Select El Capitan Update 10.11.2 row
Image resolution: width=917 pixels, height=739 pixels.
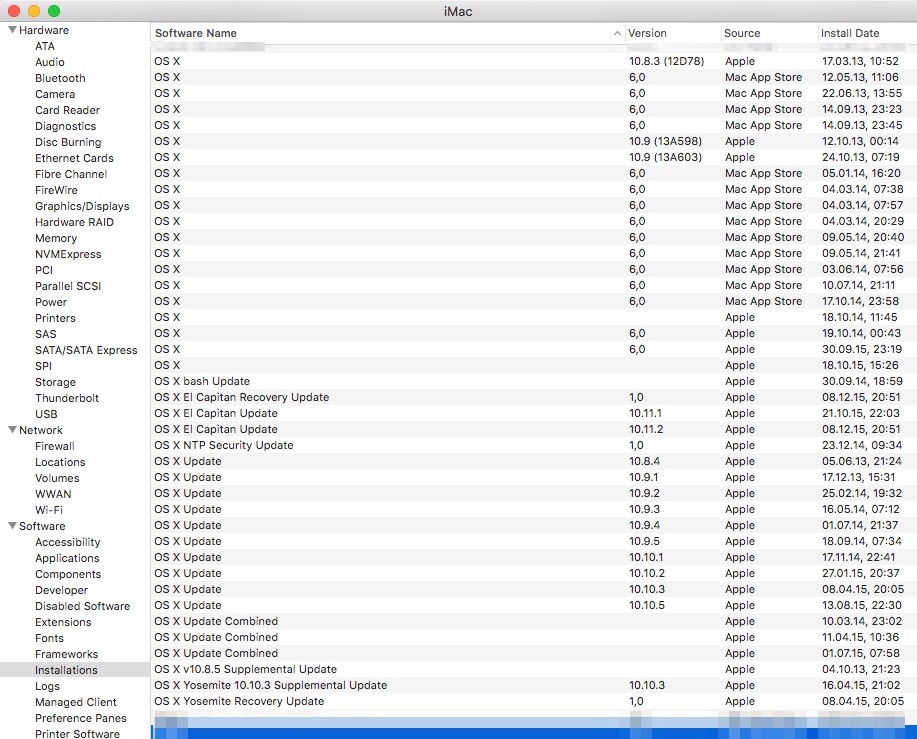pos(533,429)
